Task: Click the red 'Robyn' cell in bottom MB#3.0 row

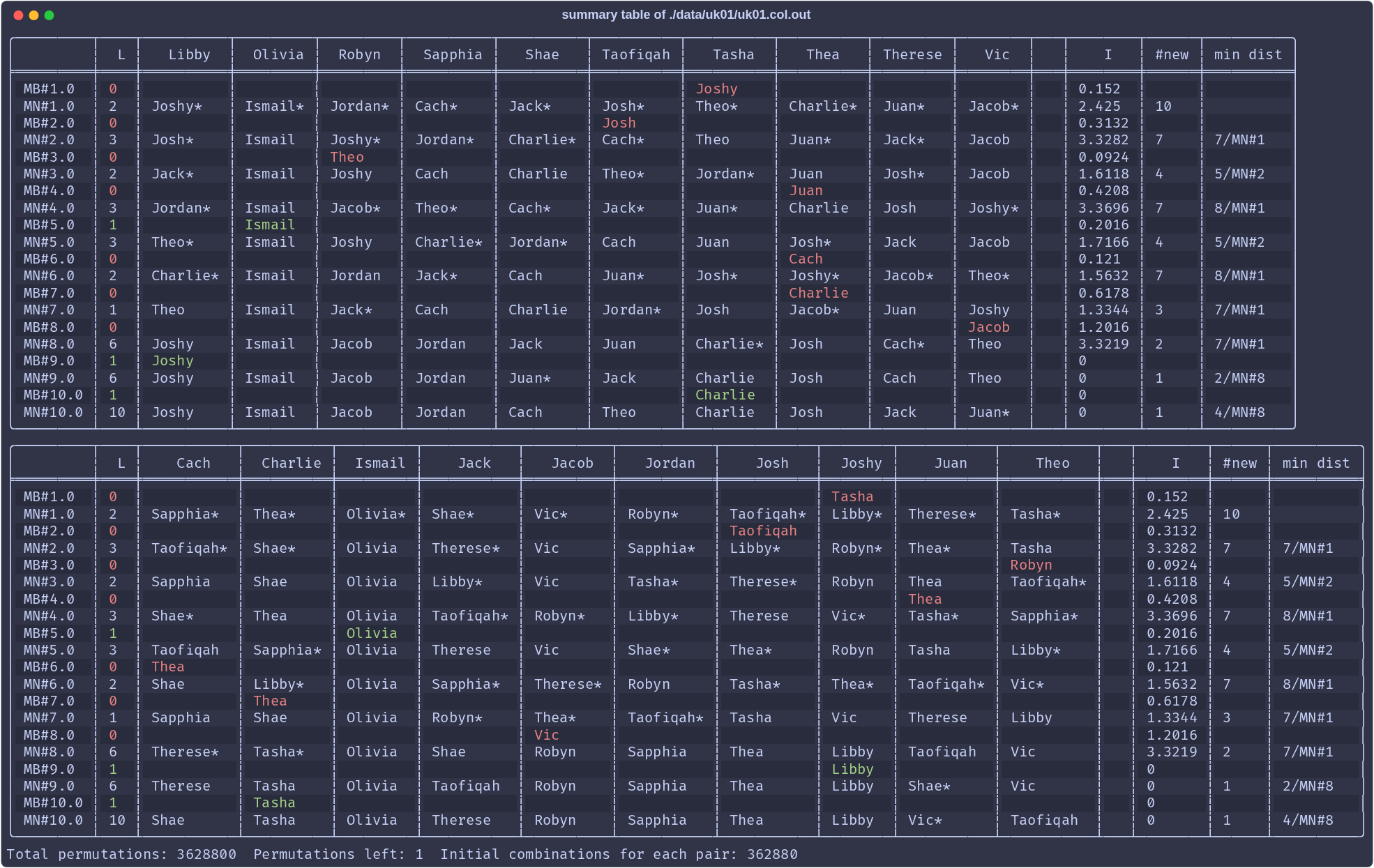Action: coord(1031,565)
